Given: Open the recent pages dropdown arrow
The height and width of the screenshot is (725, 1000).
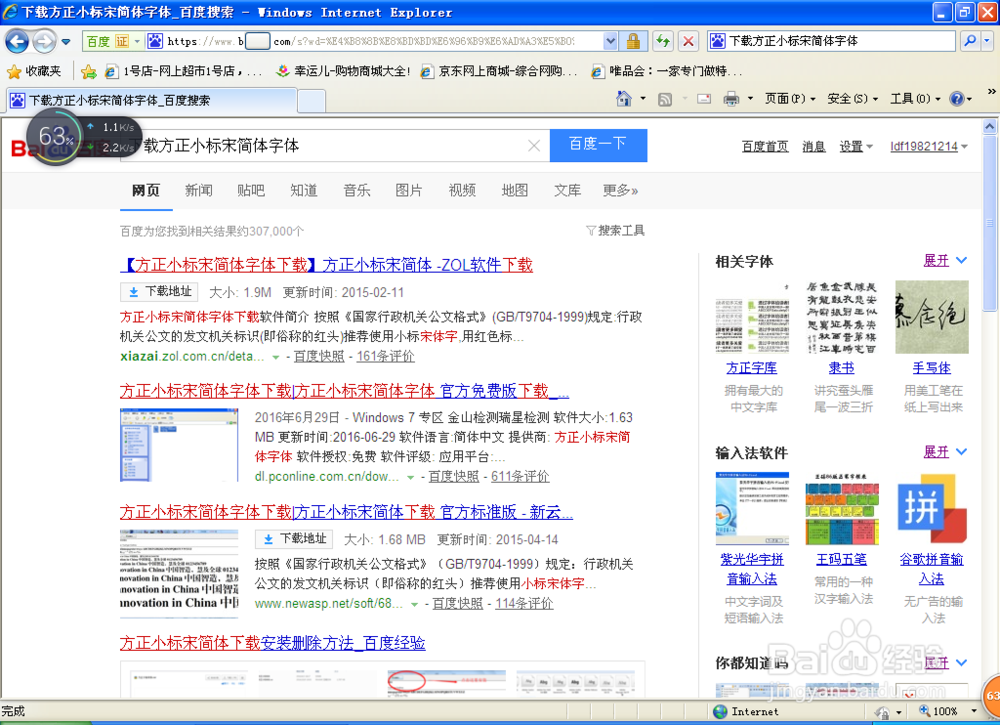Looking at the screenshot, I should tap(66, 42).
